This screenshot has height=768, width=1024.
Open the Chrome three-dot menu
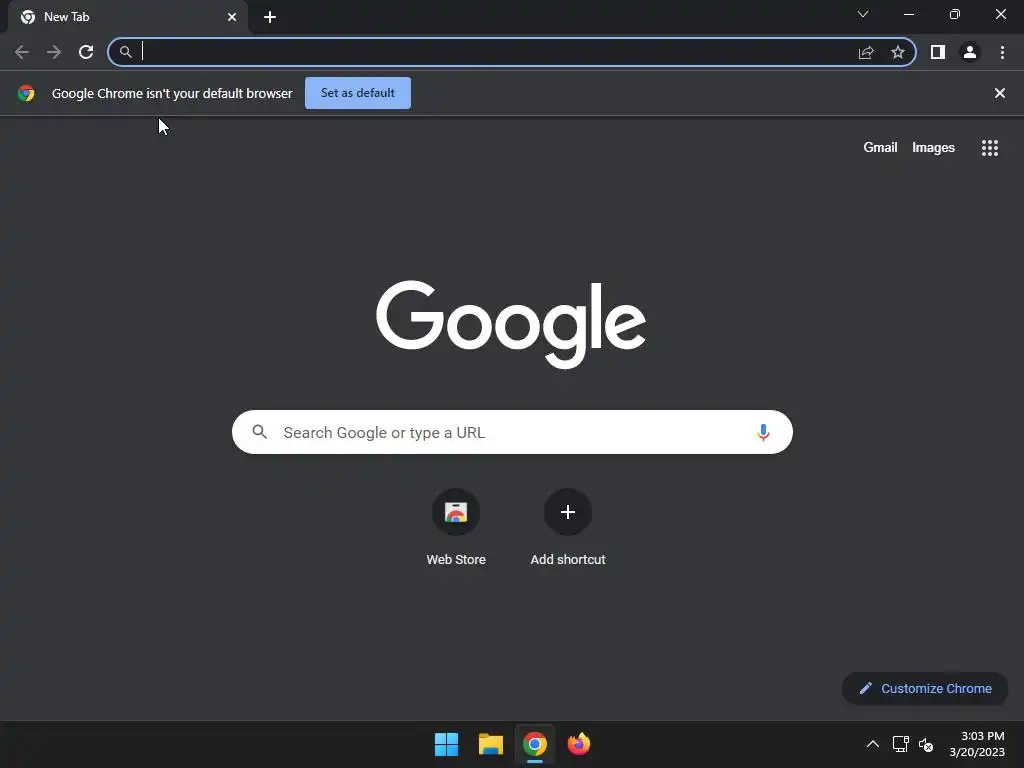coord(1002,52)
